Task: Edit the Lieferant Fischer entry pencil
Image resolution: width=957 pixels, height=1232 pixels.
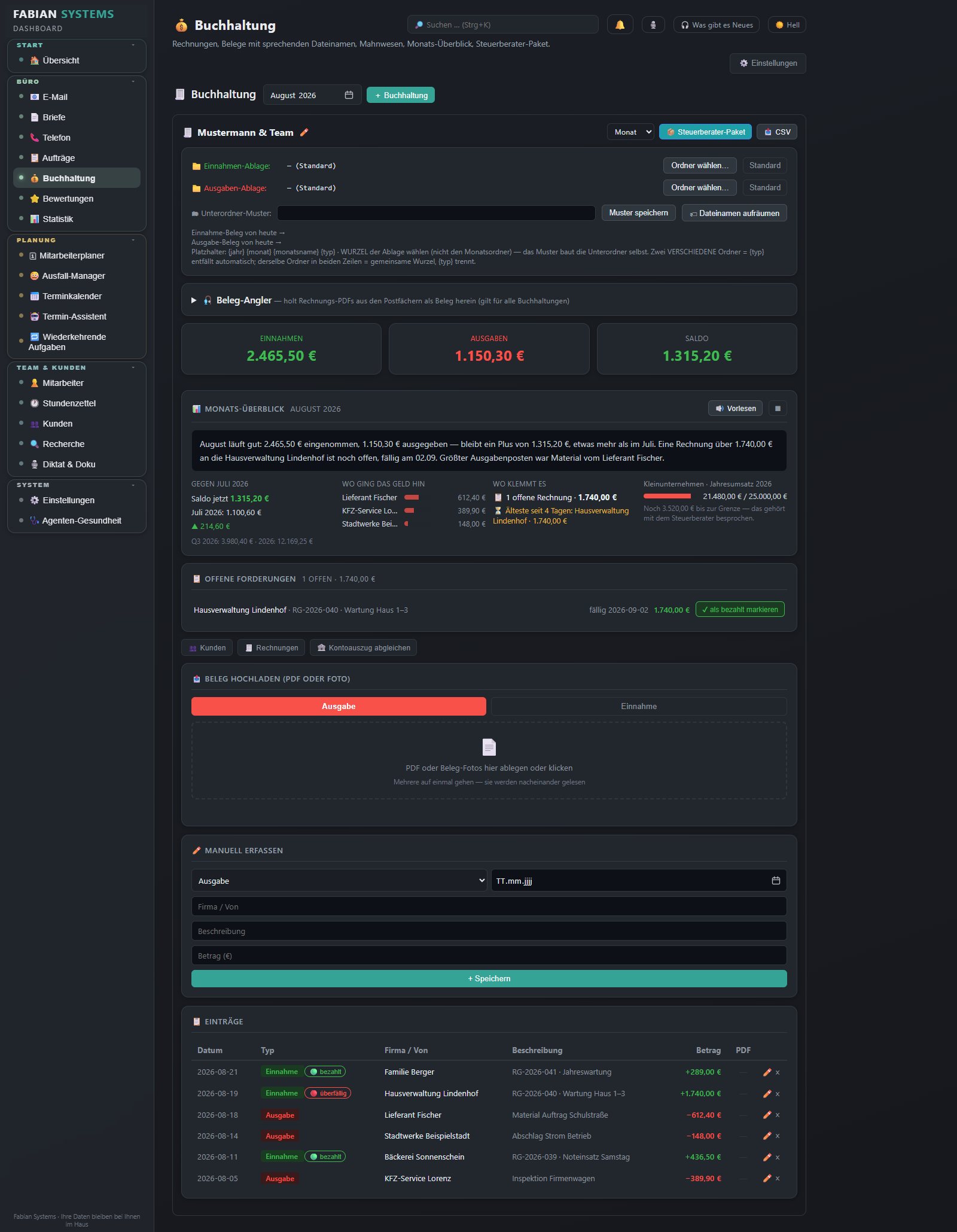Action: point(767,1115)
